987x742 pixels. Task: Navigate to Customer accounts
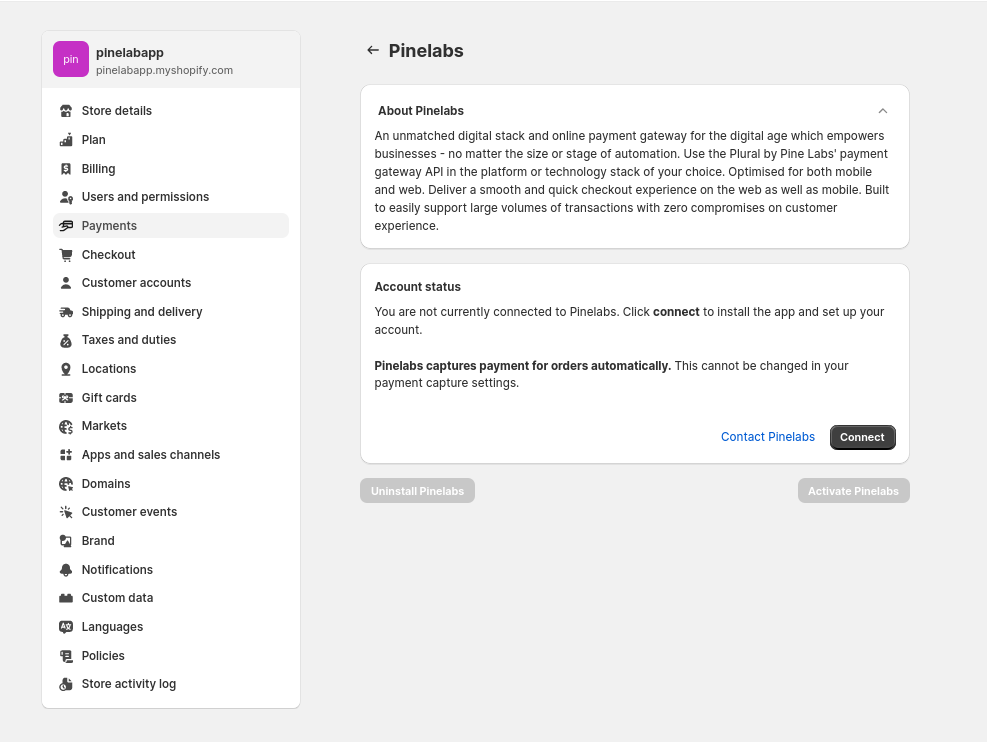point(171,283)
